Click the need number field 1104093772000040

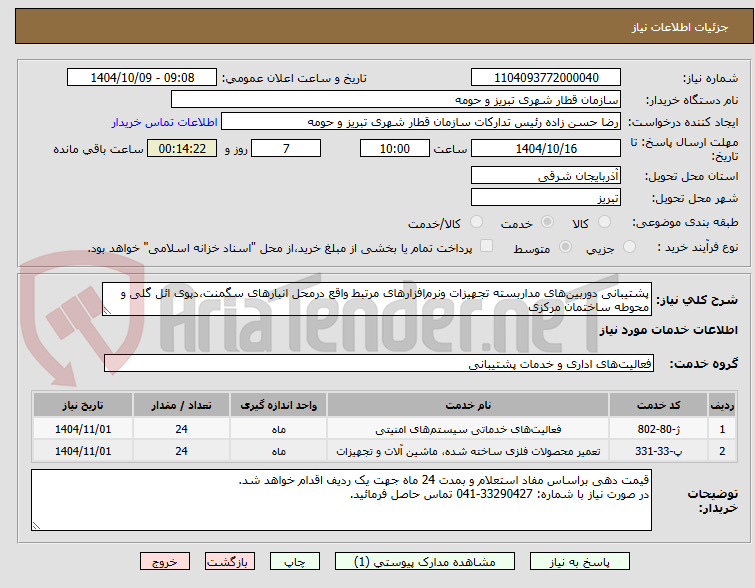coord(546,78)
